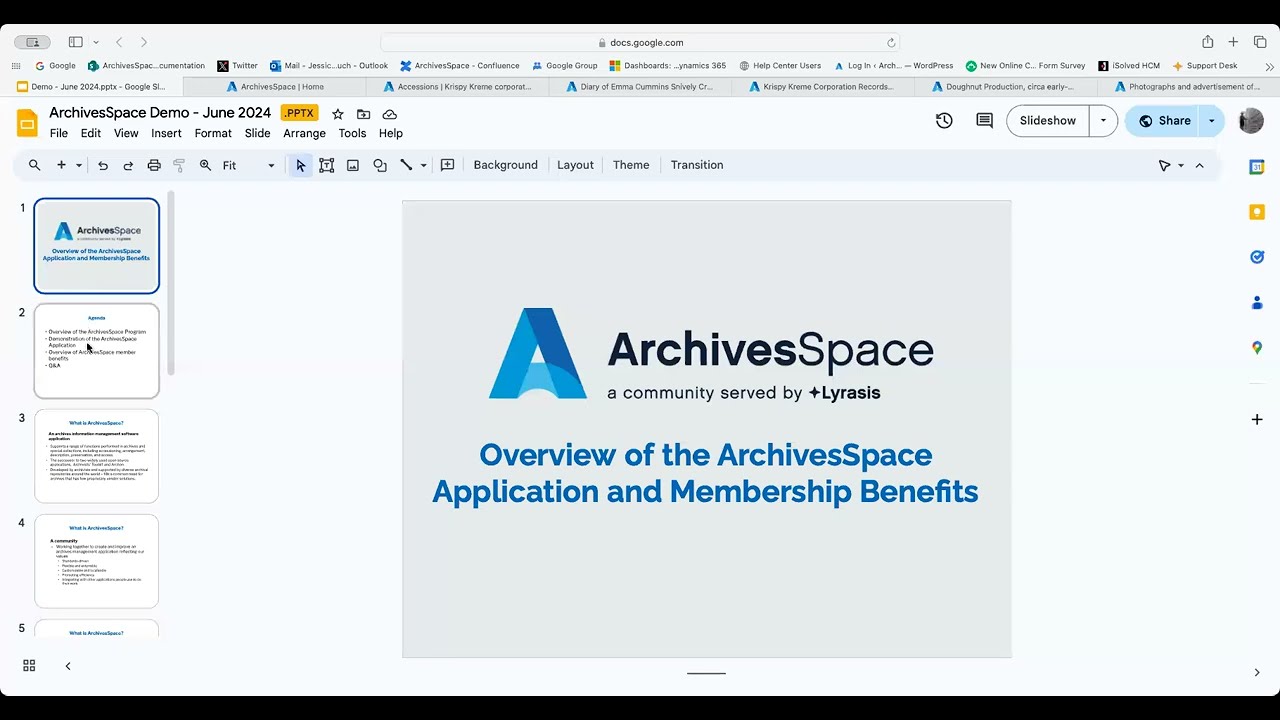The width and height of the screenshot is (1280, 720).
Task: Click the docs.google.com address bar
Action: point(640,43)
